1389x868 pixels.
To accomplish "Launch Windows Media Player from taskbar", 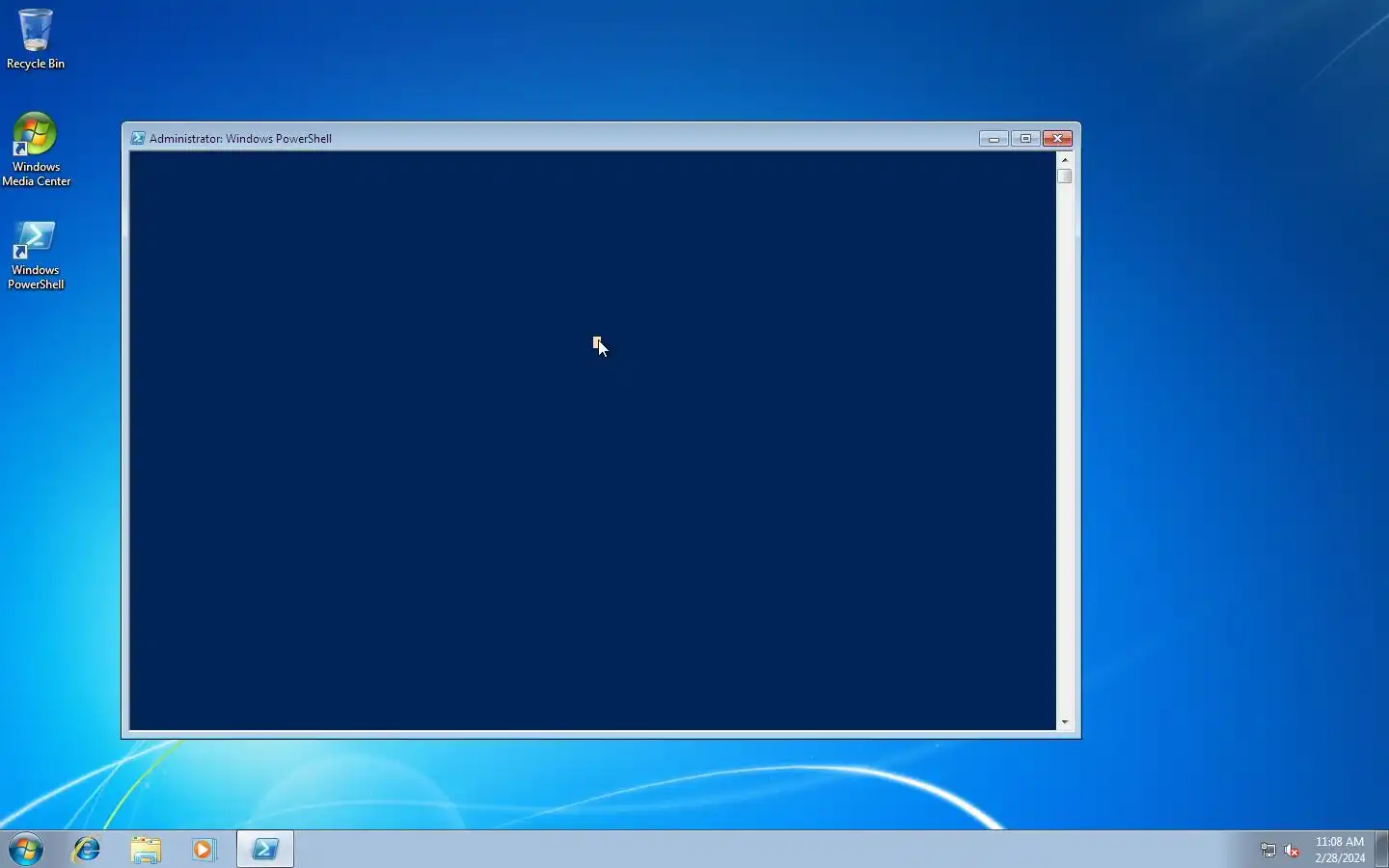I will tap(204, 849).
